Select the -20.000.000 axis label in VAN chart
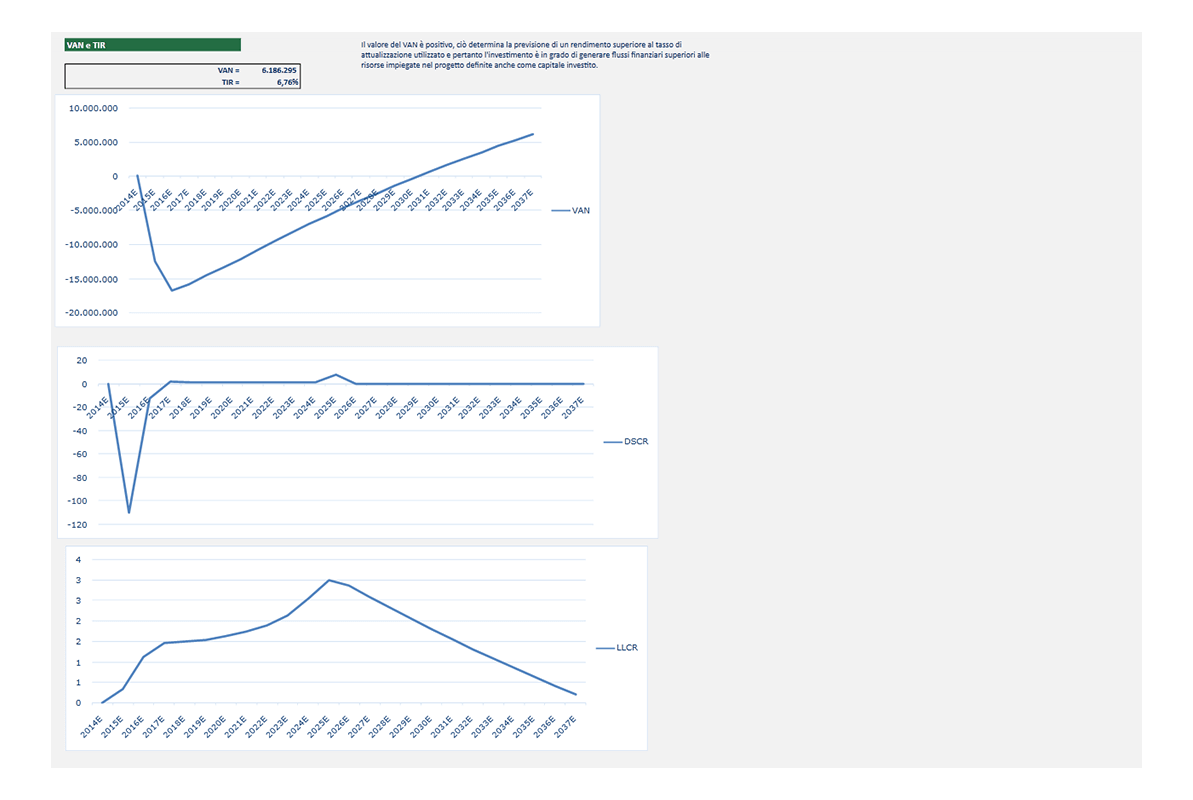 point(91,313)
